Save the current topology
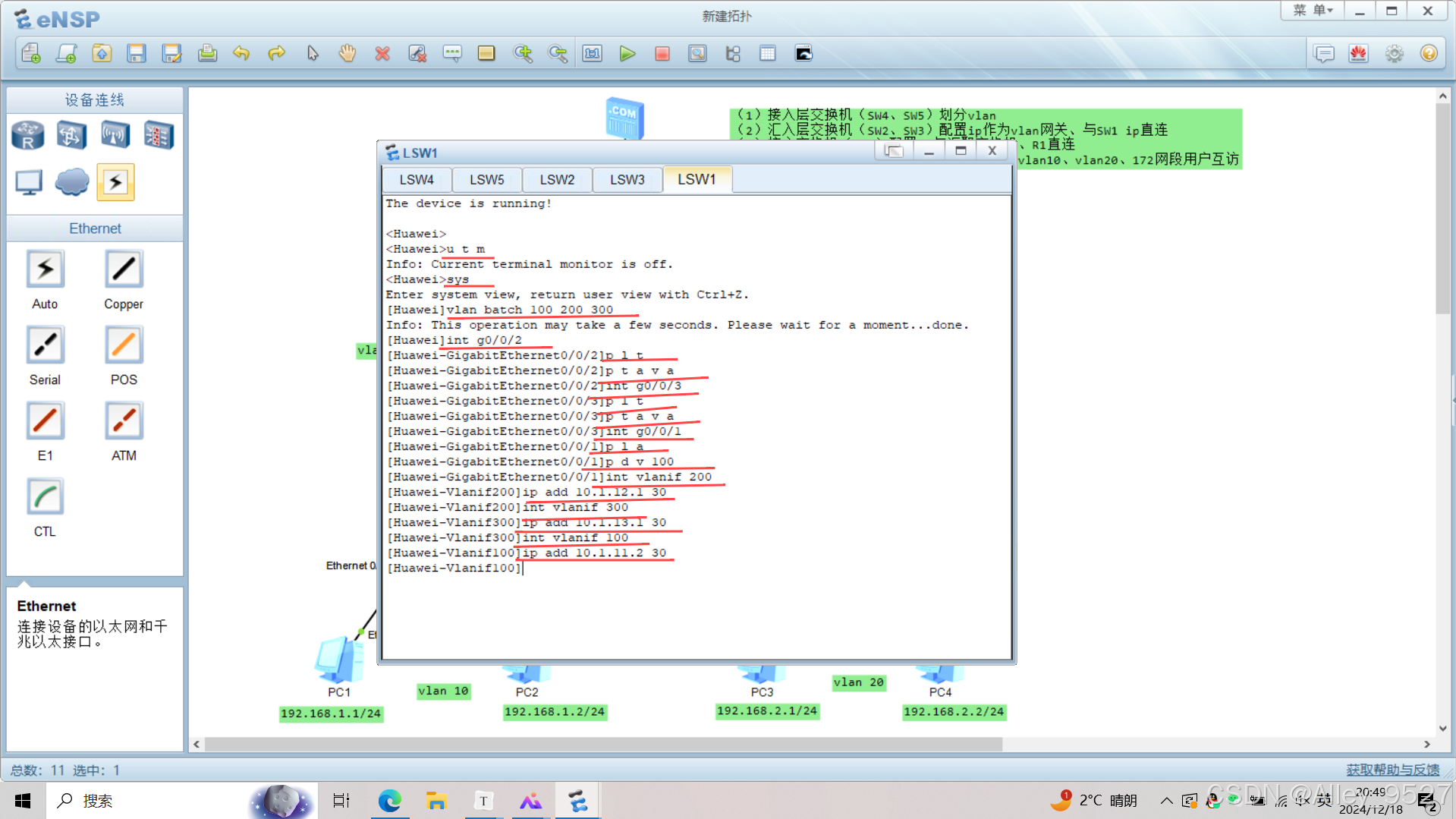This screenshot has width=1456, height=819. click(x=137, y=53)
